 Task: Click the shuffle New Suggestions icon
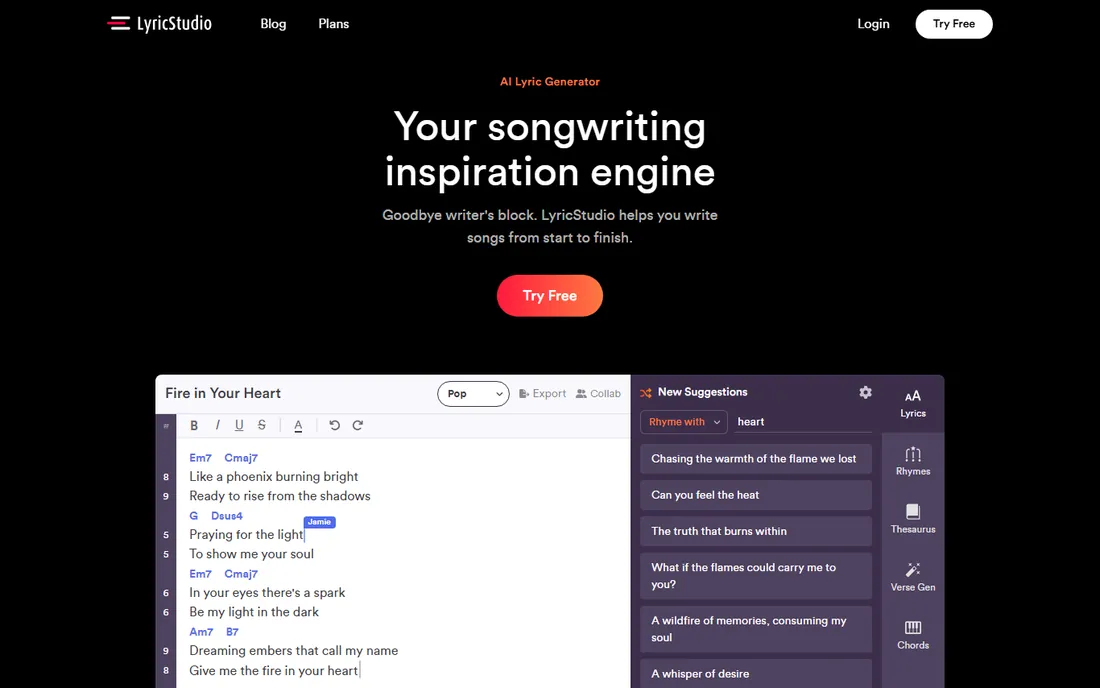[x=646, y=393]
